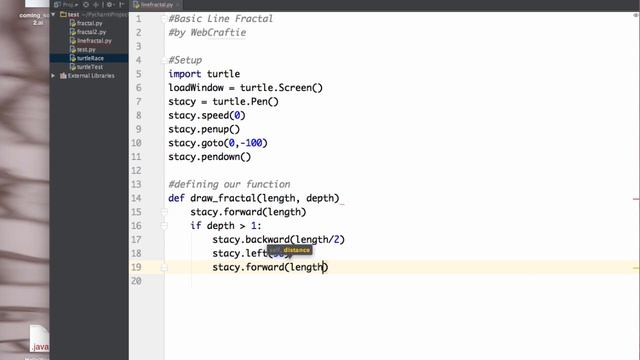
Task: Expand the External Libraries node arrow
Action: (53, 76)
